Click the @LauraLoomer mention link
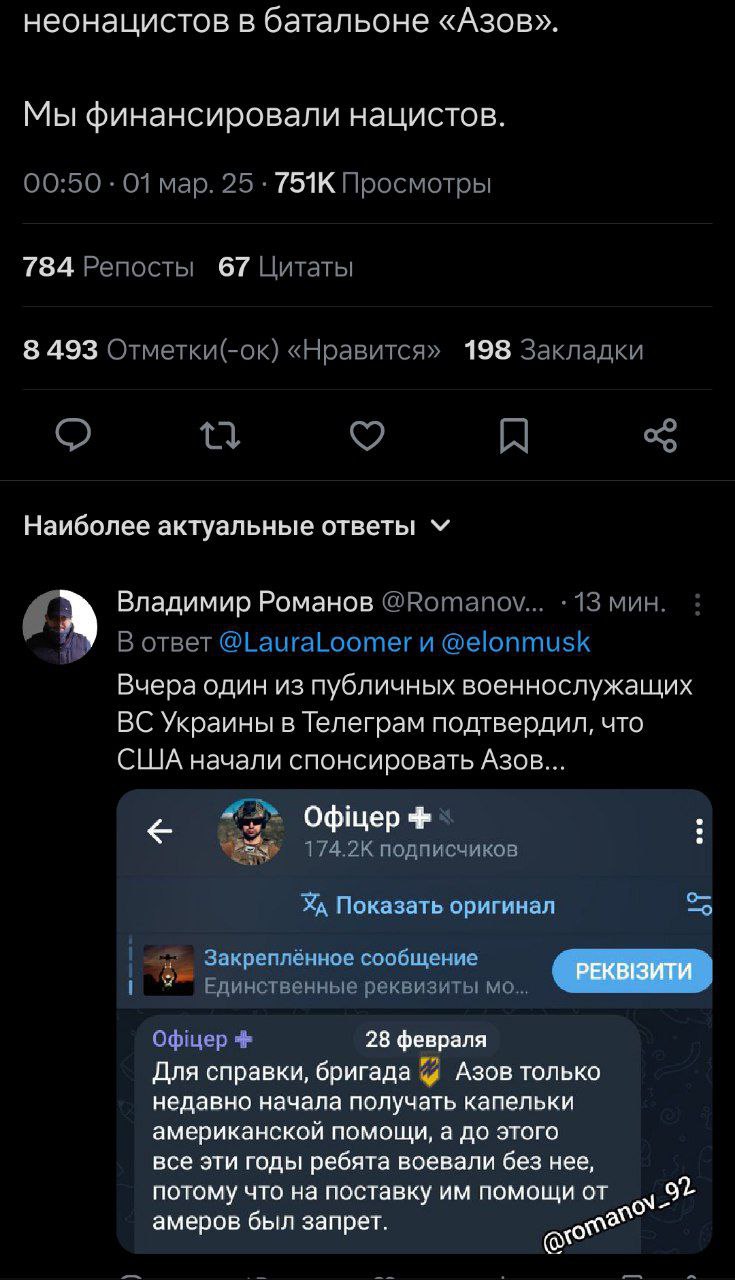The height and width of the screenshot is (1280, 735). point(314,642)
